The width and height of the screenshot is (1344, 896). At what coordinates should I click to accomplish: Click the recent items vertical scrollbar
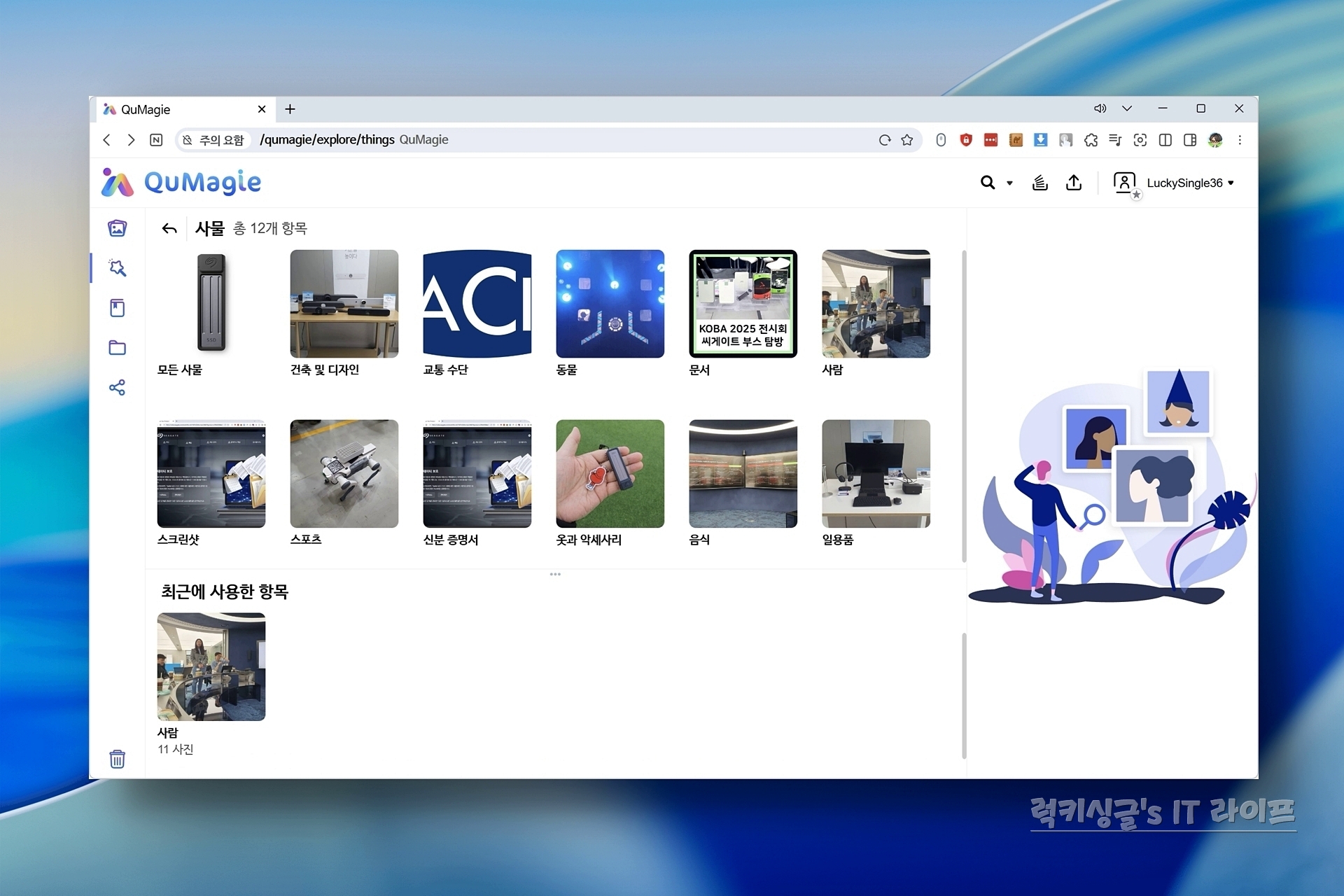[964, 696]
